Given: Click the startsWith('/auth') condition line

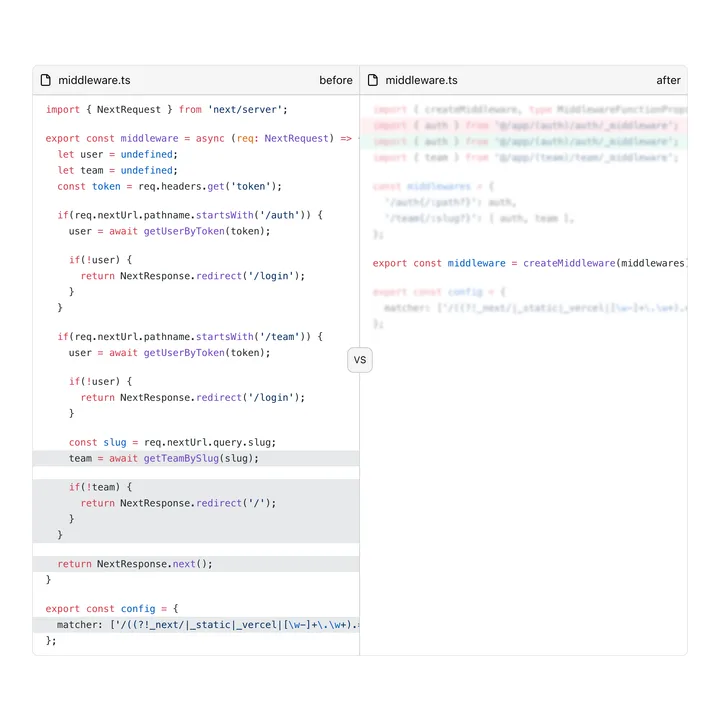Looking at the screenshot, I should click(x=190, y=215).
